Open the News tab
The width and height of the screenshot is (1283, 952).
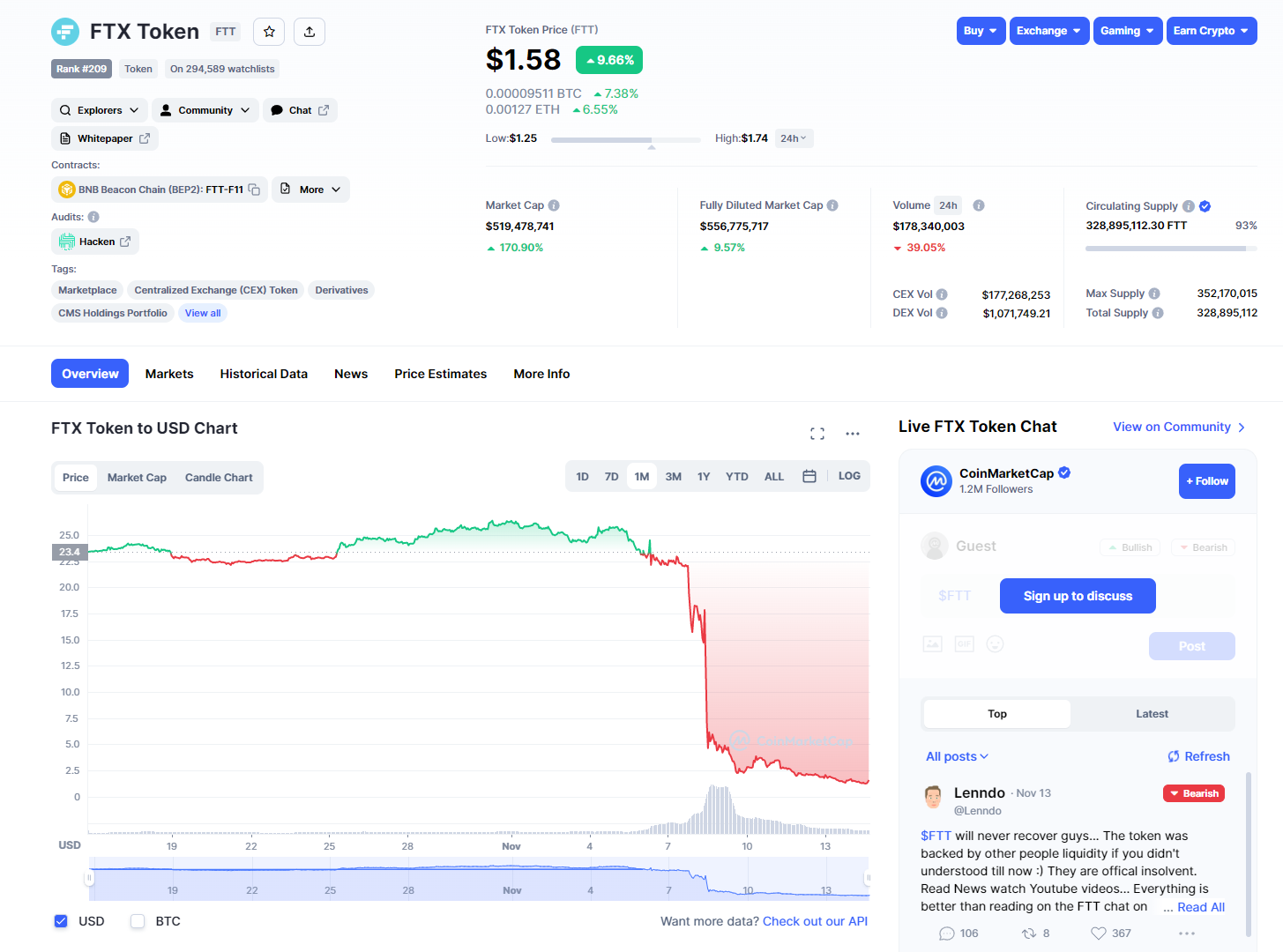click(x=351, y=374)
